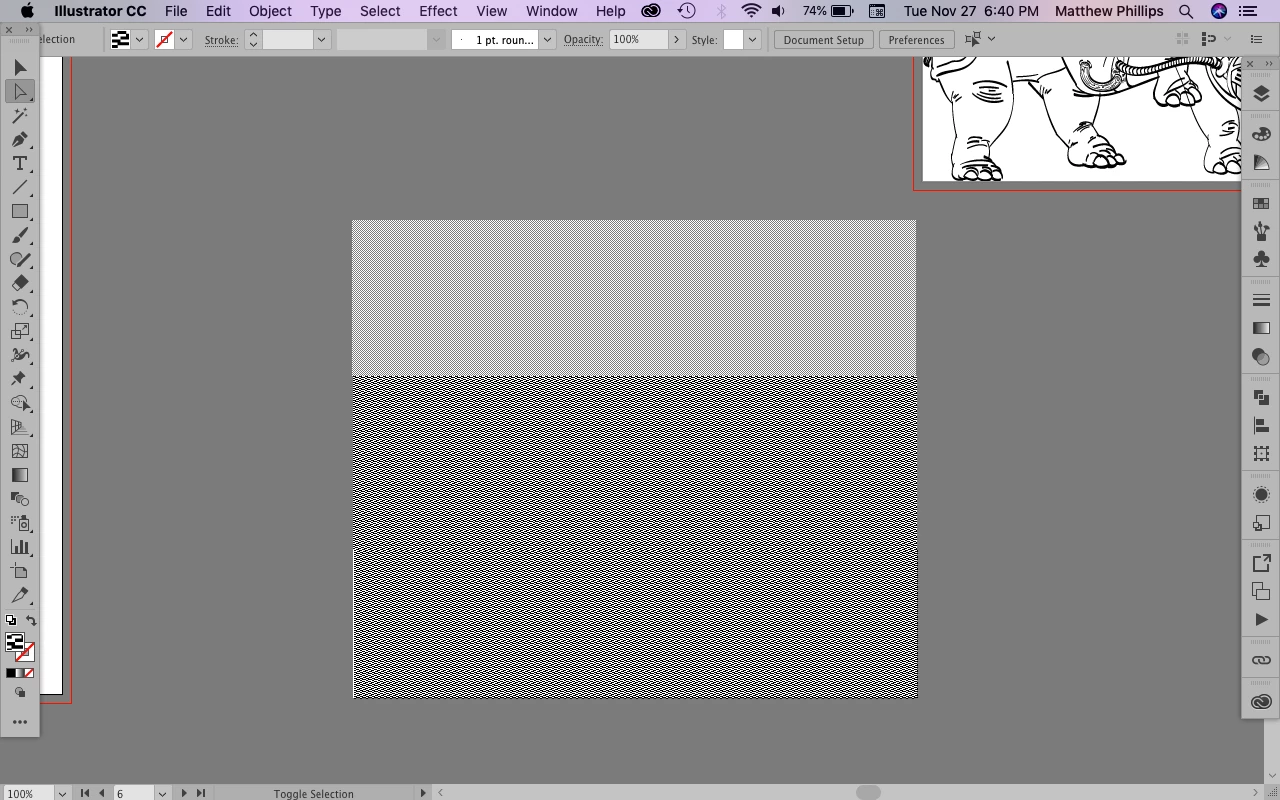
Task: Pick the Mesh tool
Action: click(19, 451)
